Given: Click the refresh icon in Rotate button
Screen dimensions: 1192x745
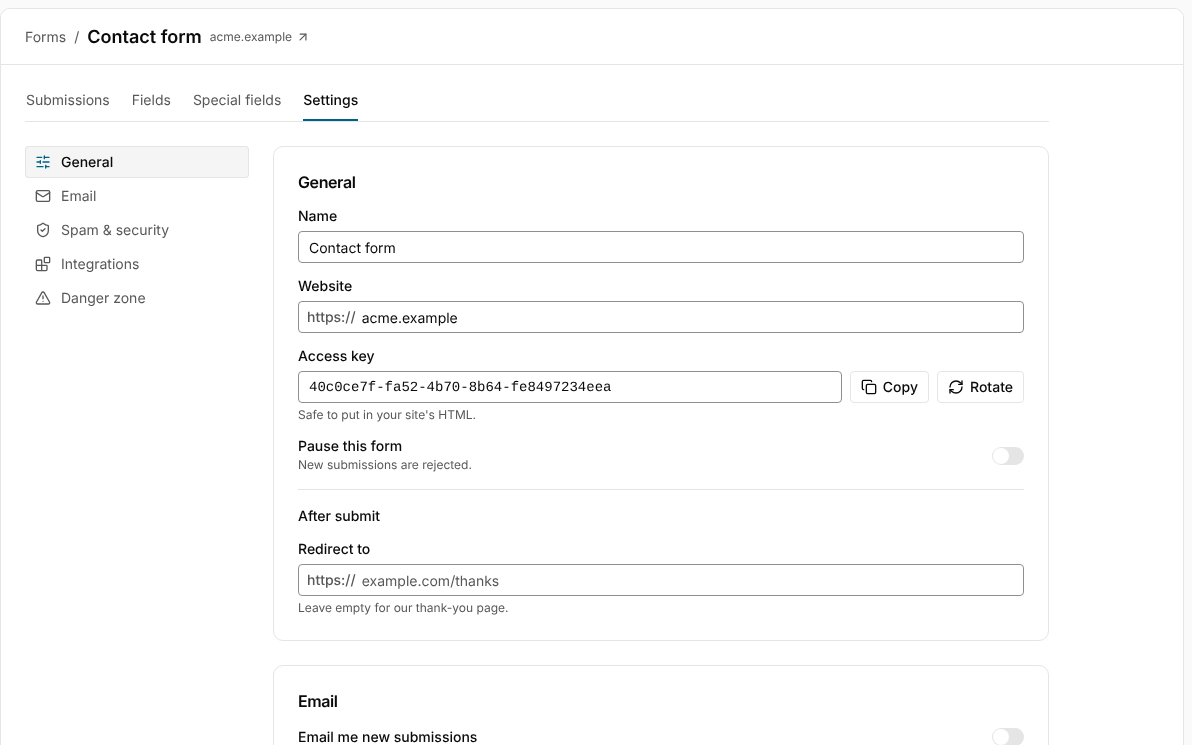Looking at the screenshot, I should pyautogui.click(x=956, y=387).
